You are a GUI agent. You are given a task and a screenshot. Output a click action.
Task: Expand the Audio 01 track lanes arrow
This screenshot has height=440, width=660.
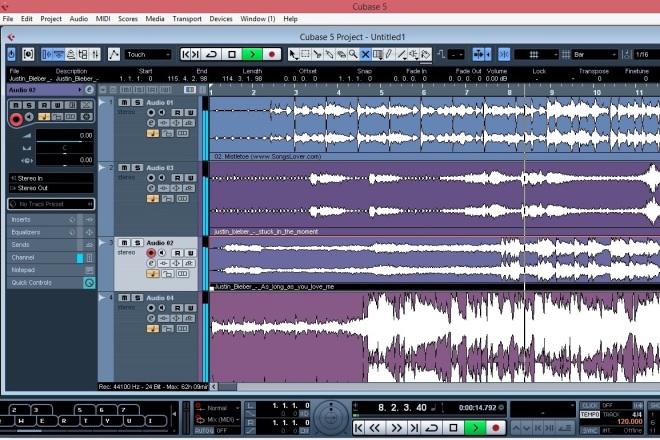102,102
